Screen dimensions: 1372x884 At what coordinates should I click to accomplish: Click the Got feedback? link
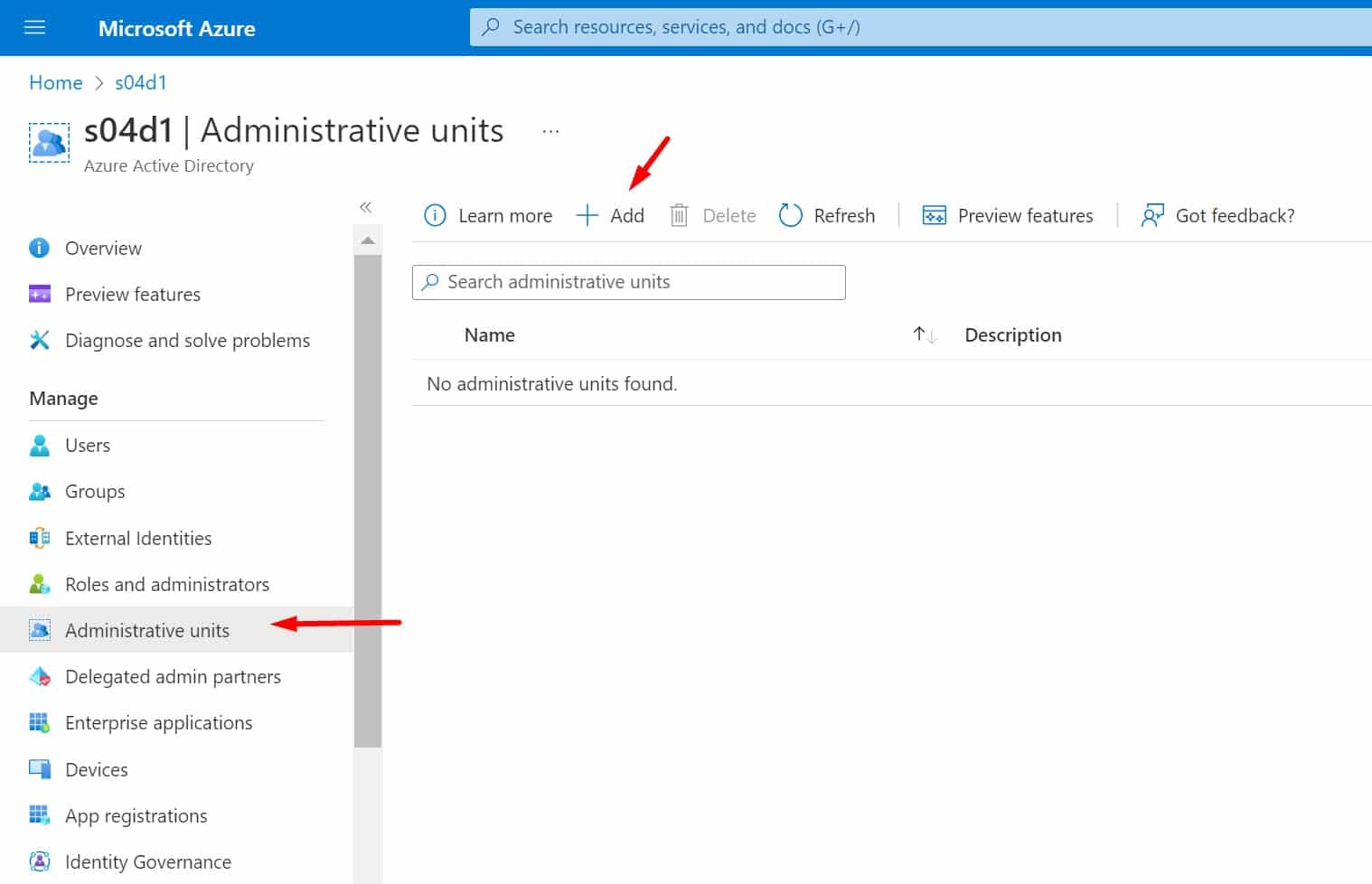[1217, 215]
